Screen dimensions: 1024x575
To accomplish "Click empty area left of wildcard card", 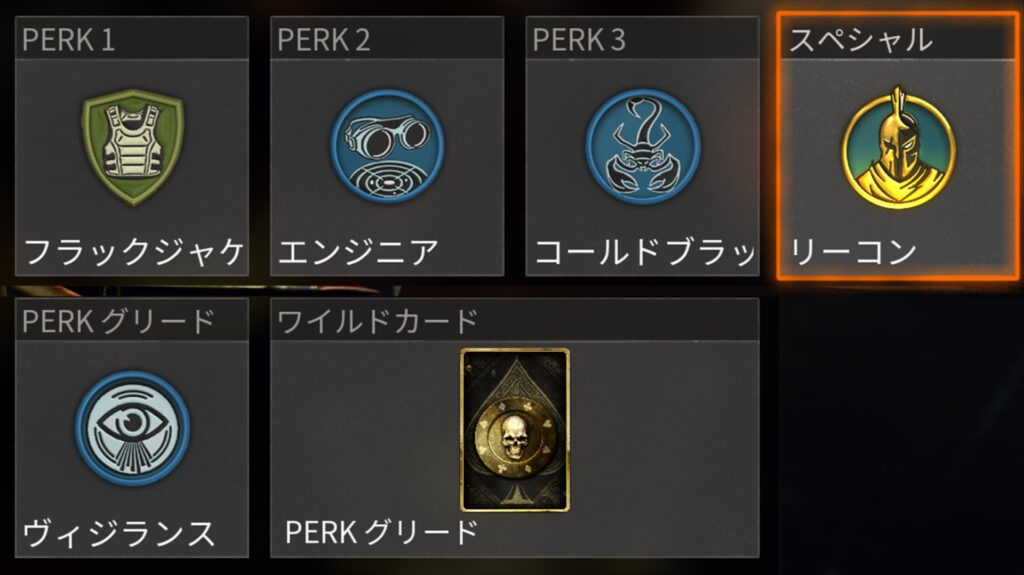I will pyautogui.click(x=366, y=429).
